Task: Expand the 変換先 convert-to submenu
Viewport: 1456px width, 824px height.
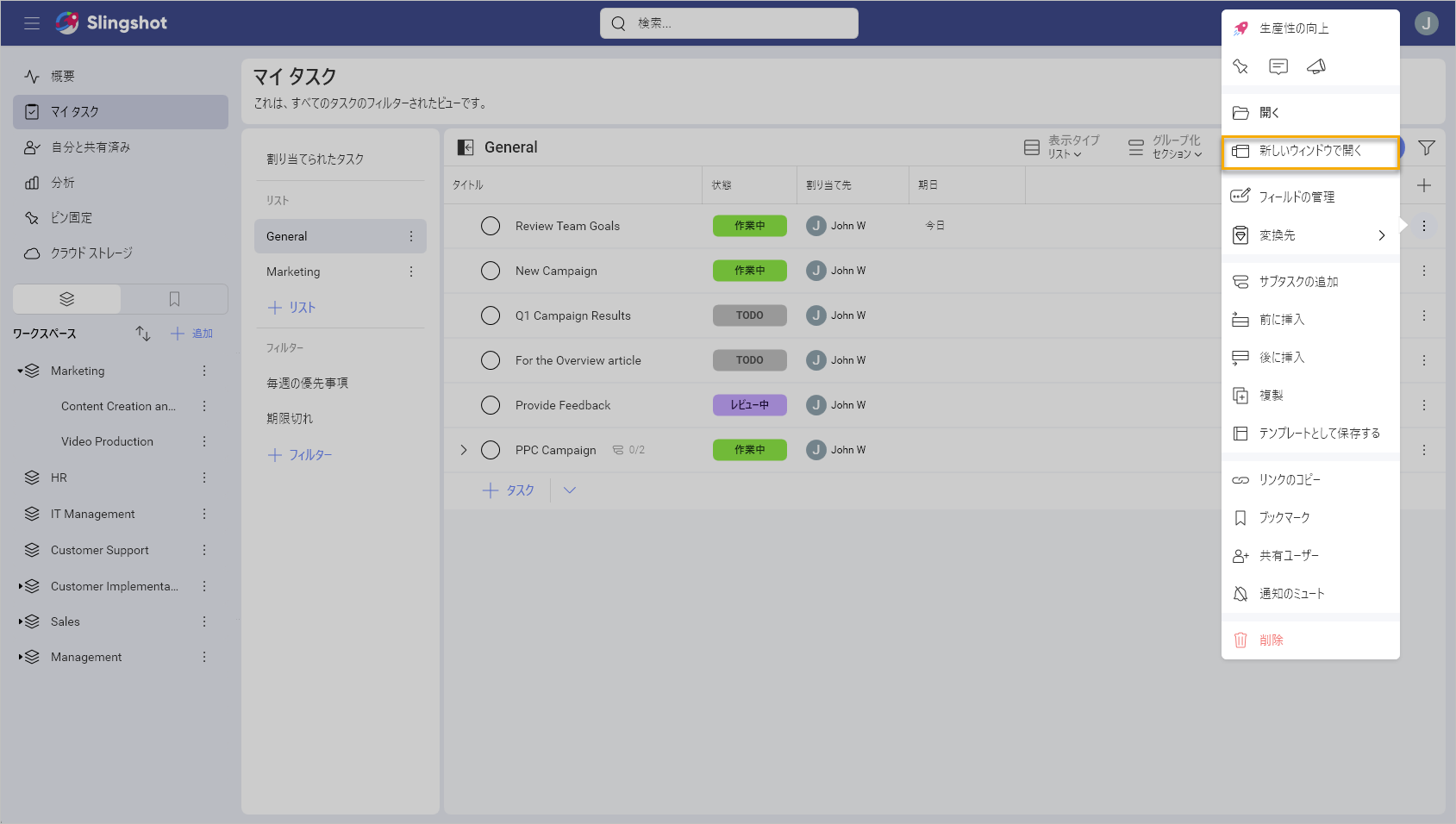Action: (1382, 235)
